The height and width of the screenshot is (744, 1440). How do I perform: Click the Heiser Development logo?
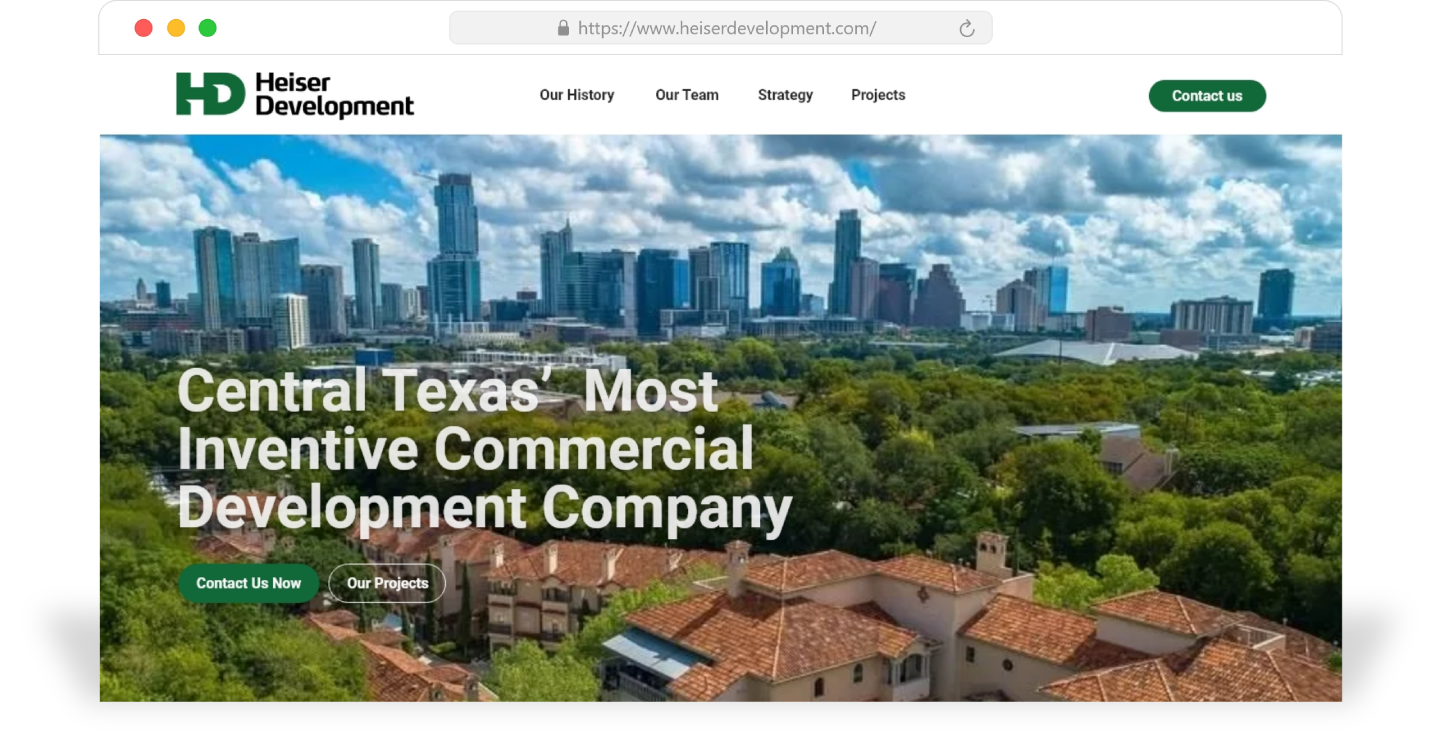[295, 95]
